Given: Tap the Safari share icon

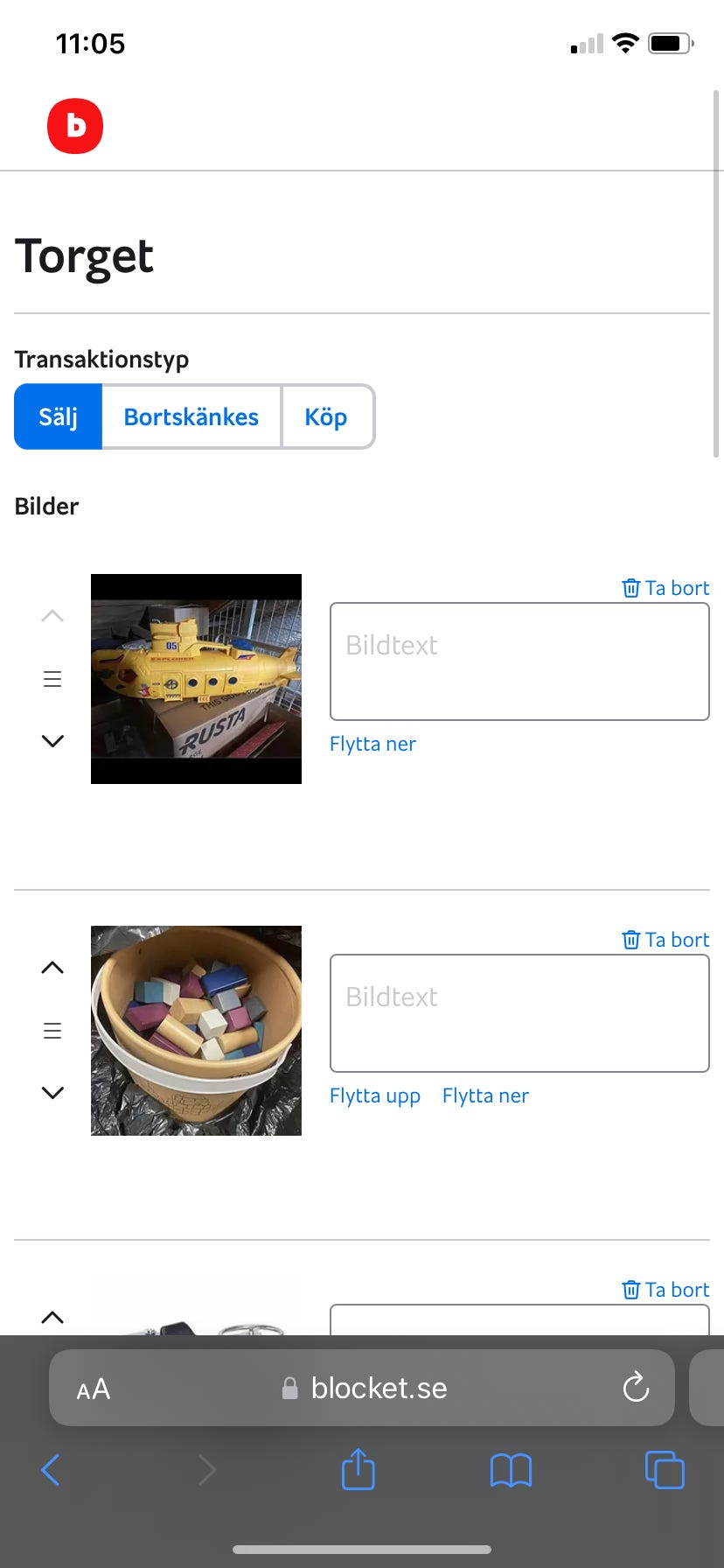Looking at the screenshot, I should [x=358, y=1469].
